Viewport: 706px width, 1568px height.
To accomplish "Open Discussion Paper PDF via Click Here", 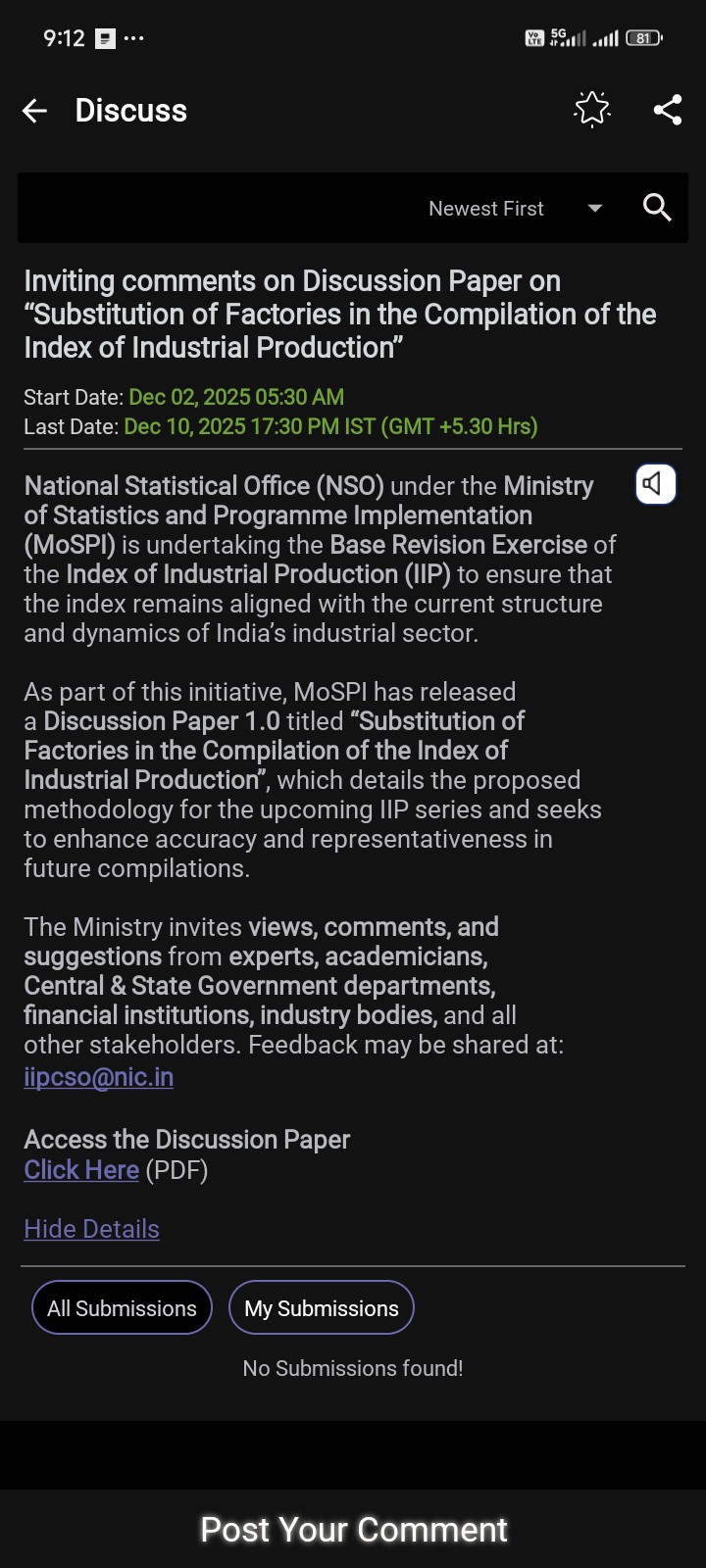I will click(81, 1170).
